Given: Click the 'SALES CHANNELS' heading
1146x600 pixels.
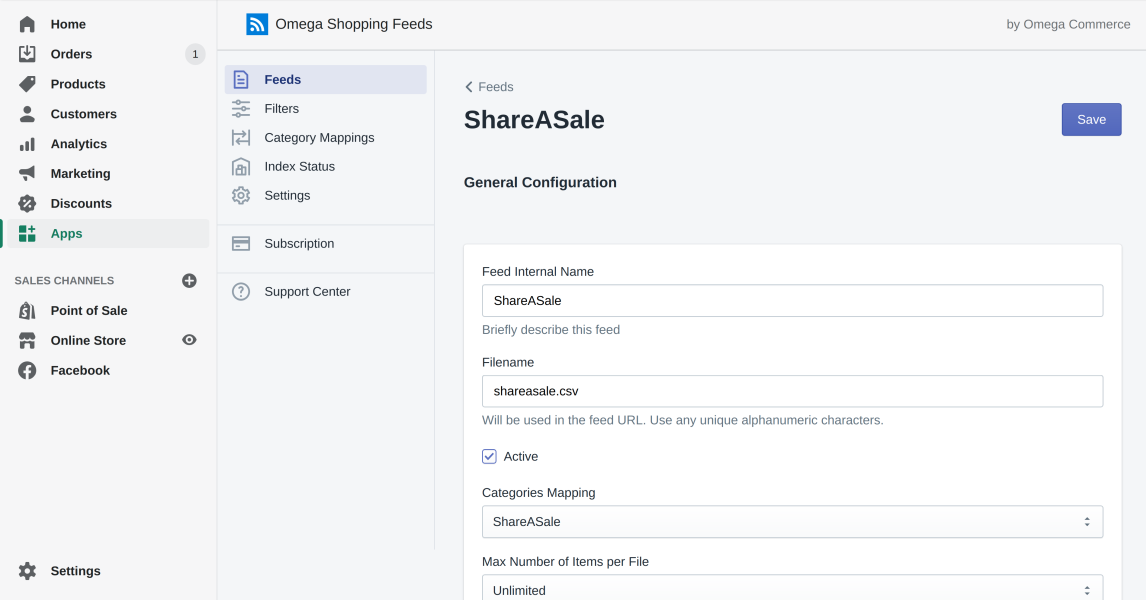Looking at the screenshot, I should [64, 281].
